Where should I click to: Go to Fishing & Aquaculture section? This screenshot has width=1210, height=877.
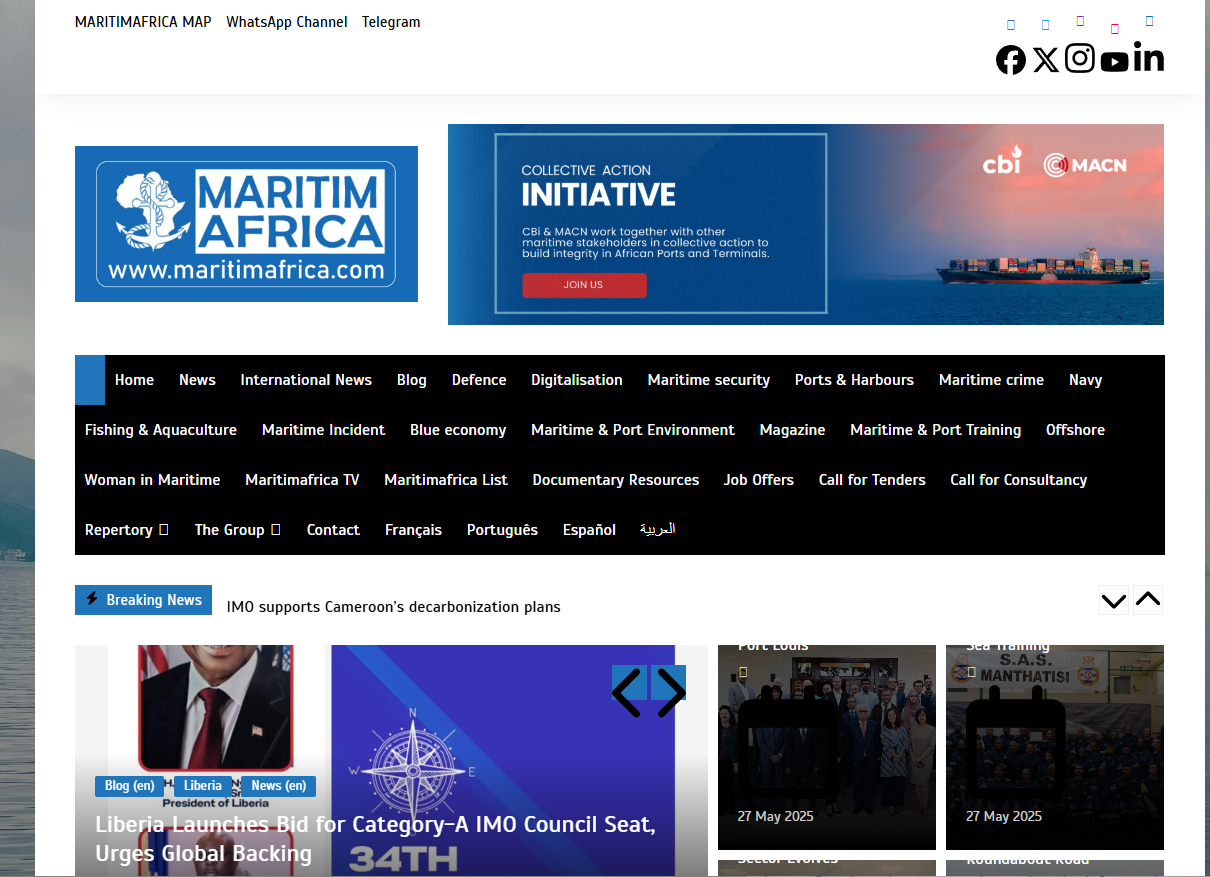click(x=161, y=430)
